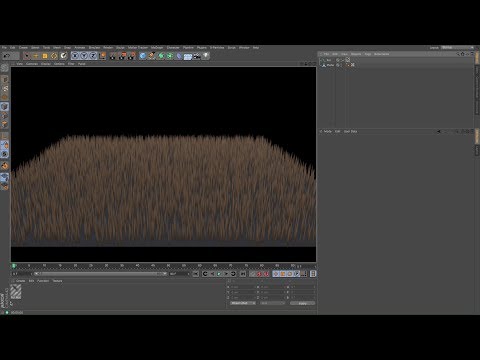Click the purple deformer icon
480x360 pixels.
pos(179,56)
